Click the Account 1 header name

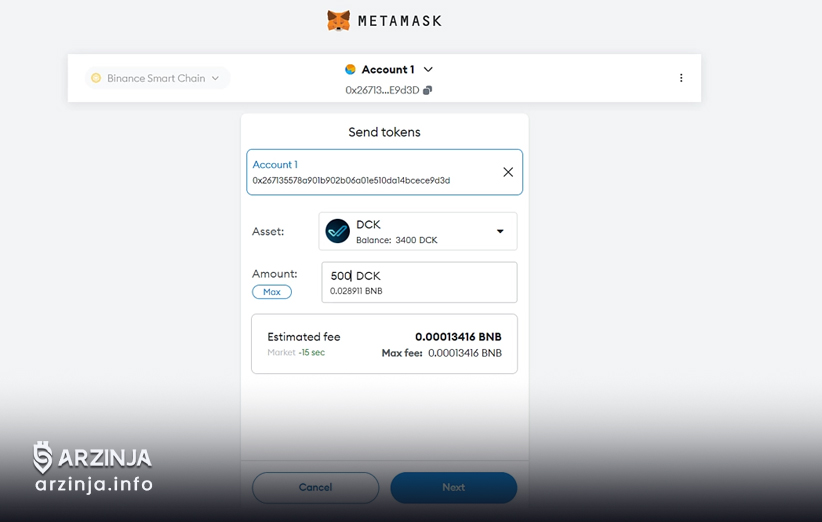tap(388, 69)
